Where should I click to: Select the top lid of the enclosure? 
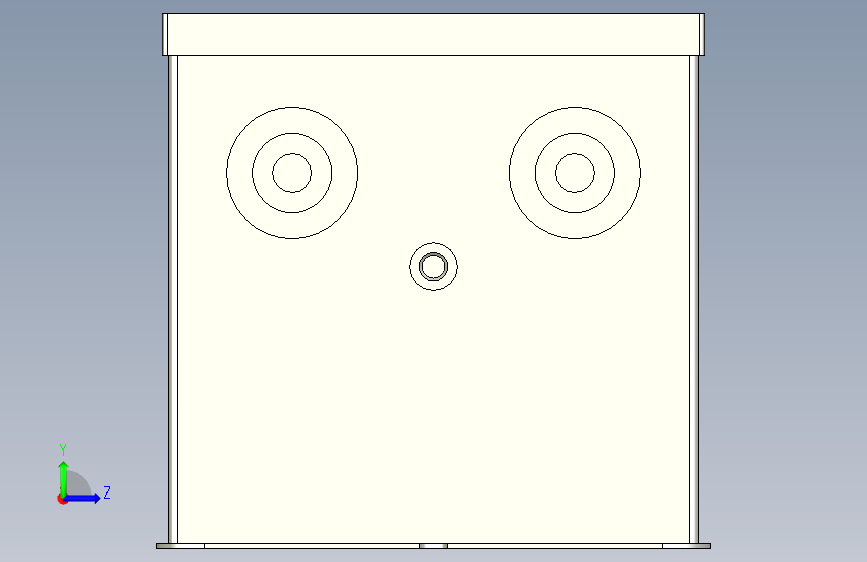pos(434,34)
